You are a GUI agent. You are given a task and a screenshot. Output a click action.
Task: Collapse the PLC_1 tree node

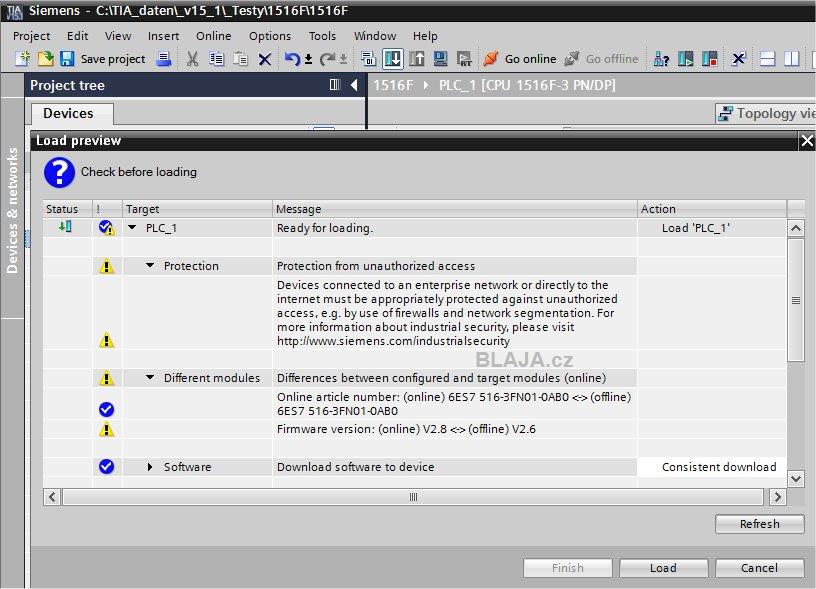coord(132,227)
